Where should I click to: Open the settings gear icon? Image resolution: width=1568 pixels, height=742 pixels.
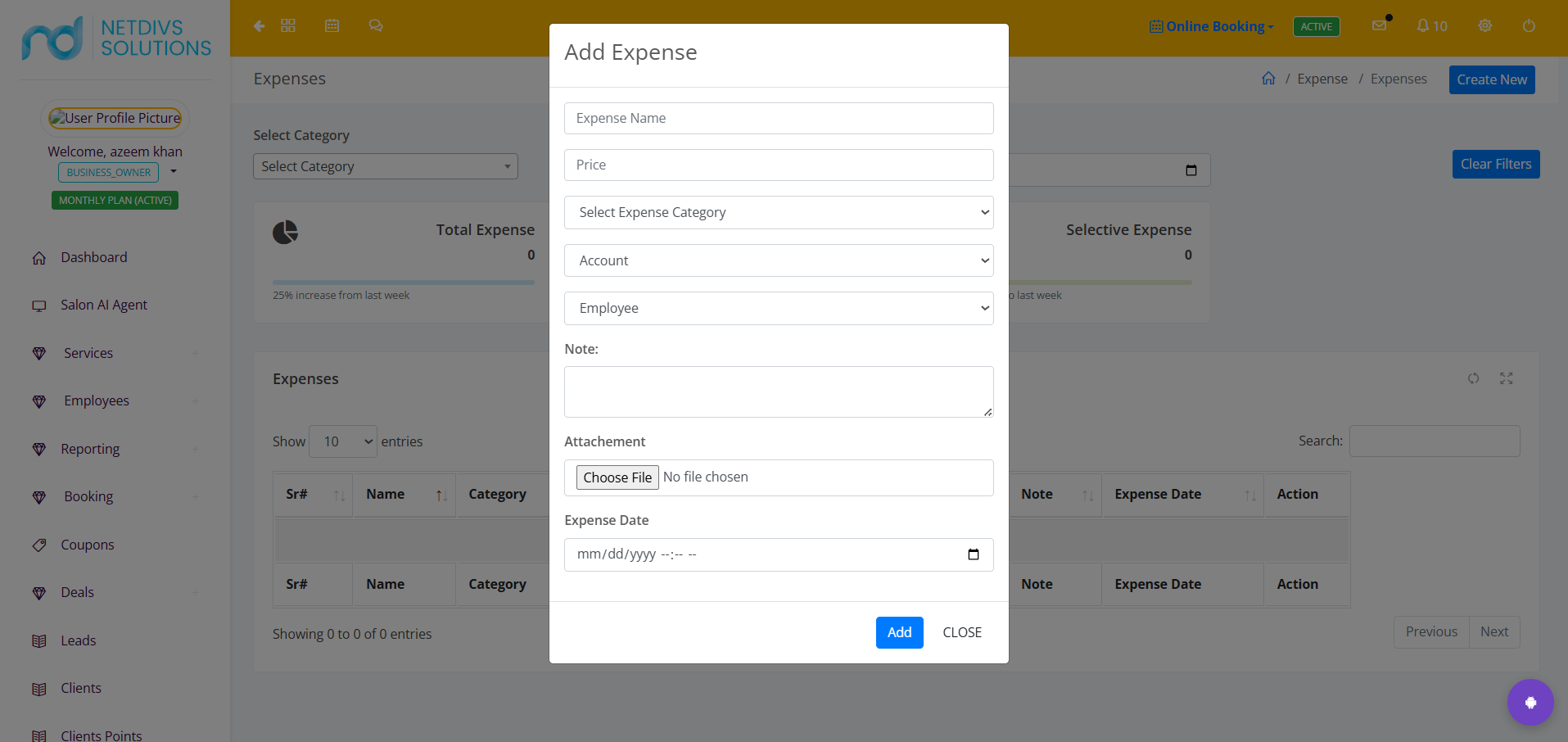[1485, 26]
